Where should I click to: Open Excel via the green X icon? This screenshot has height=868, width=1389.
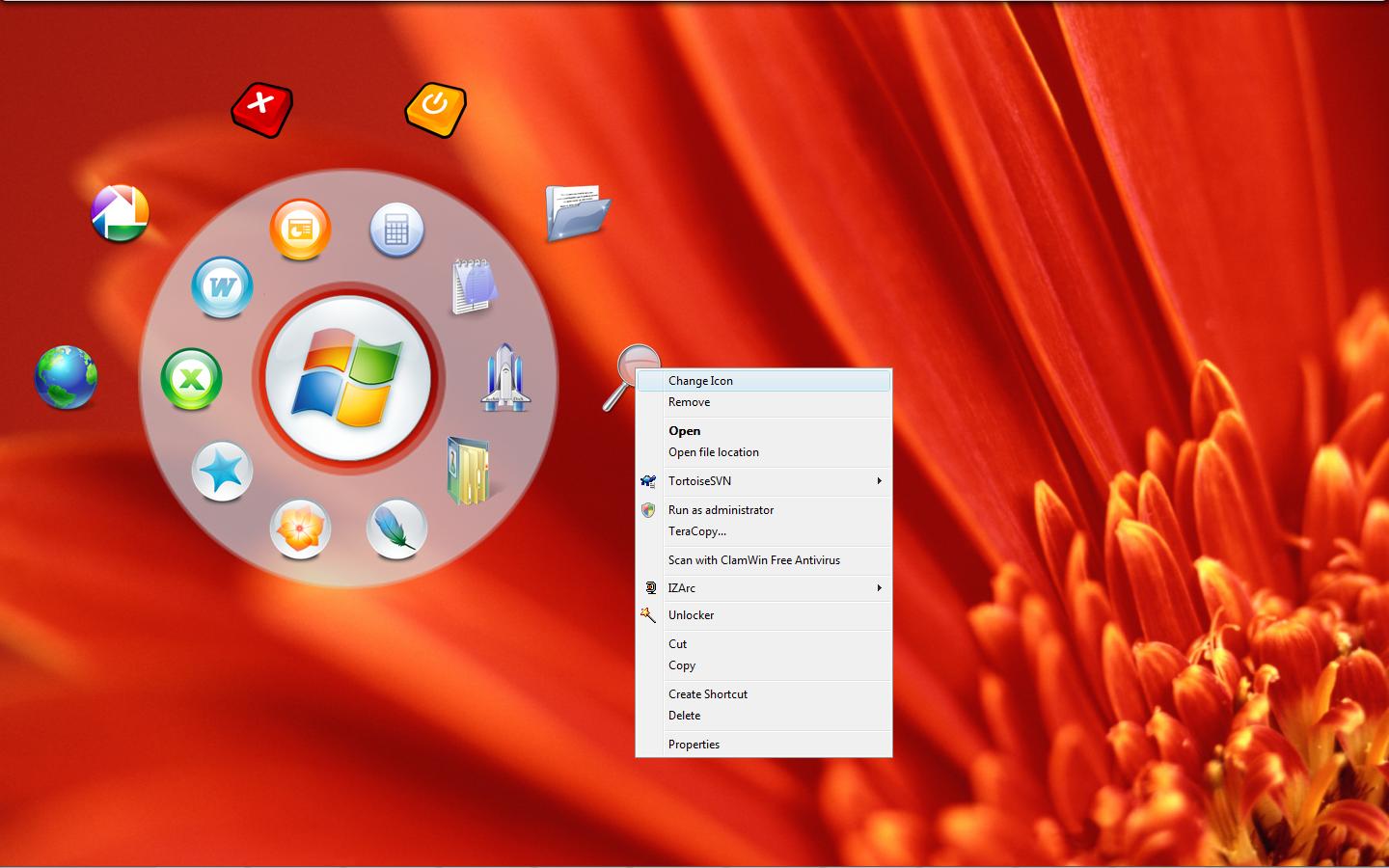tap(190, 379)
